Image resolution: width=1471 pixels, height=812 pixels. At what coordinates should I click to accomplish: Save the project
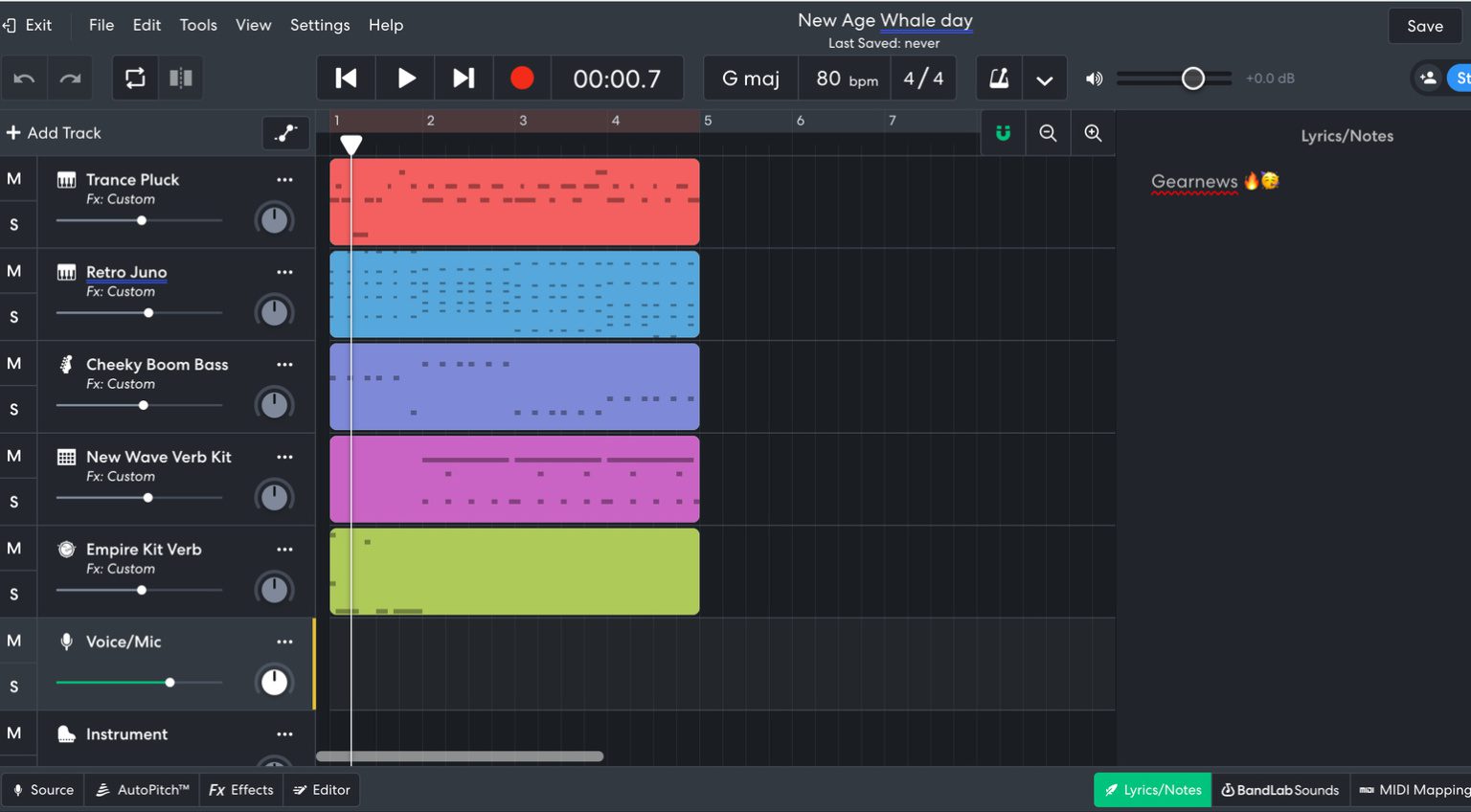point(1424,26)
